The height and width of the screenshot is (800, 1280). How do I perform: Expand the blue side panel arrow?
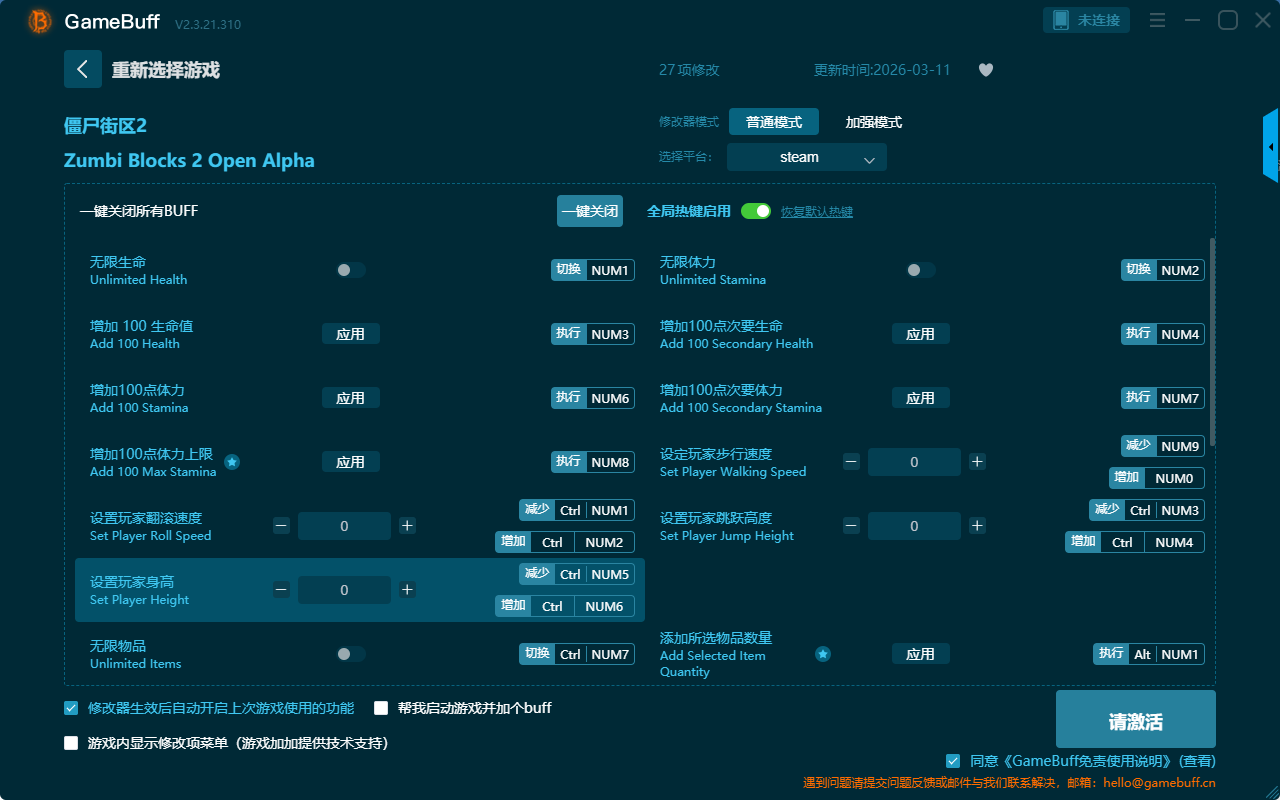[x=1271, y=147]
